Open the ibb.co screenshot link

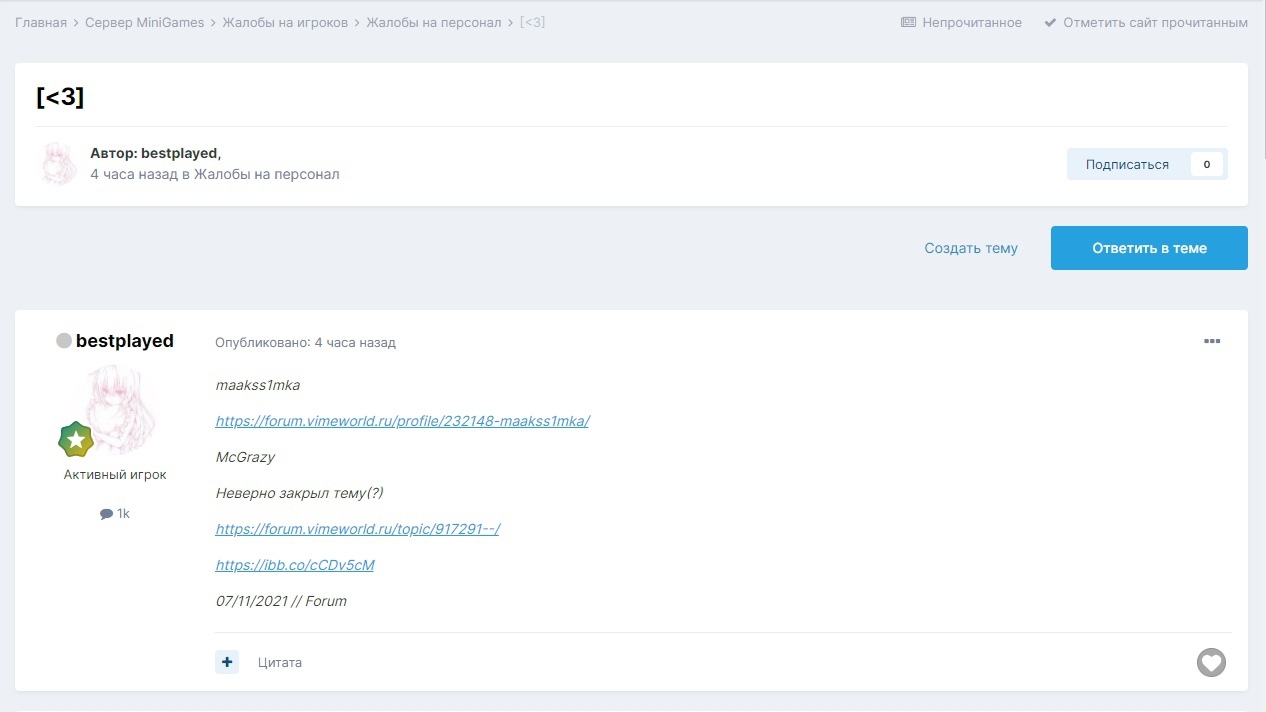click(295, 565)
